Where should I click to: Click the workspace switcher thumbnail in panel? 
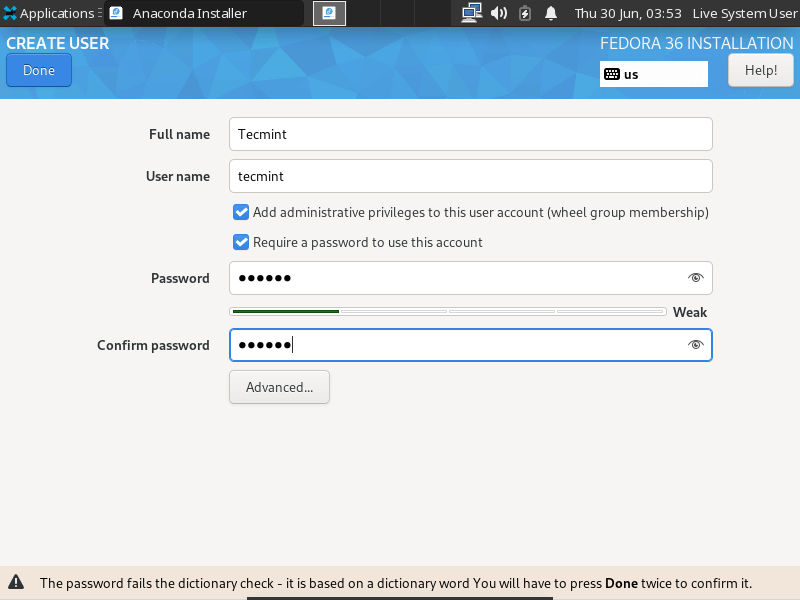click(x=329, y=13)
